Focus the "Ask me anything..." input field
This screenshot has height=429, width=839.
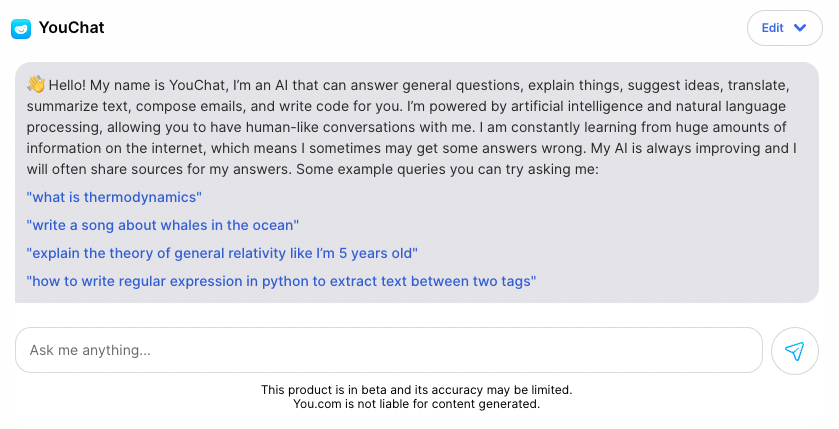(x=388, y=350)
